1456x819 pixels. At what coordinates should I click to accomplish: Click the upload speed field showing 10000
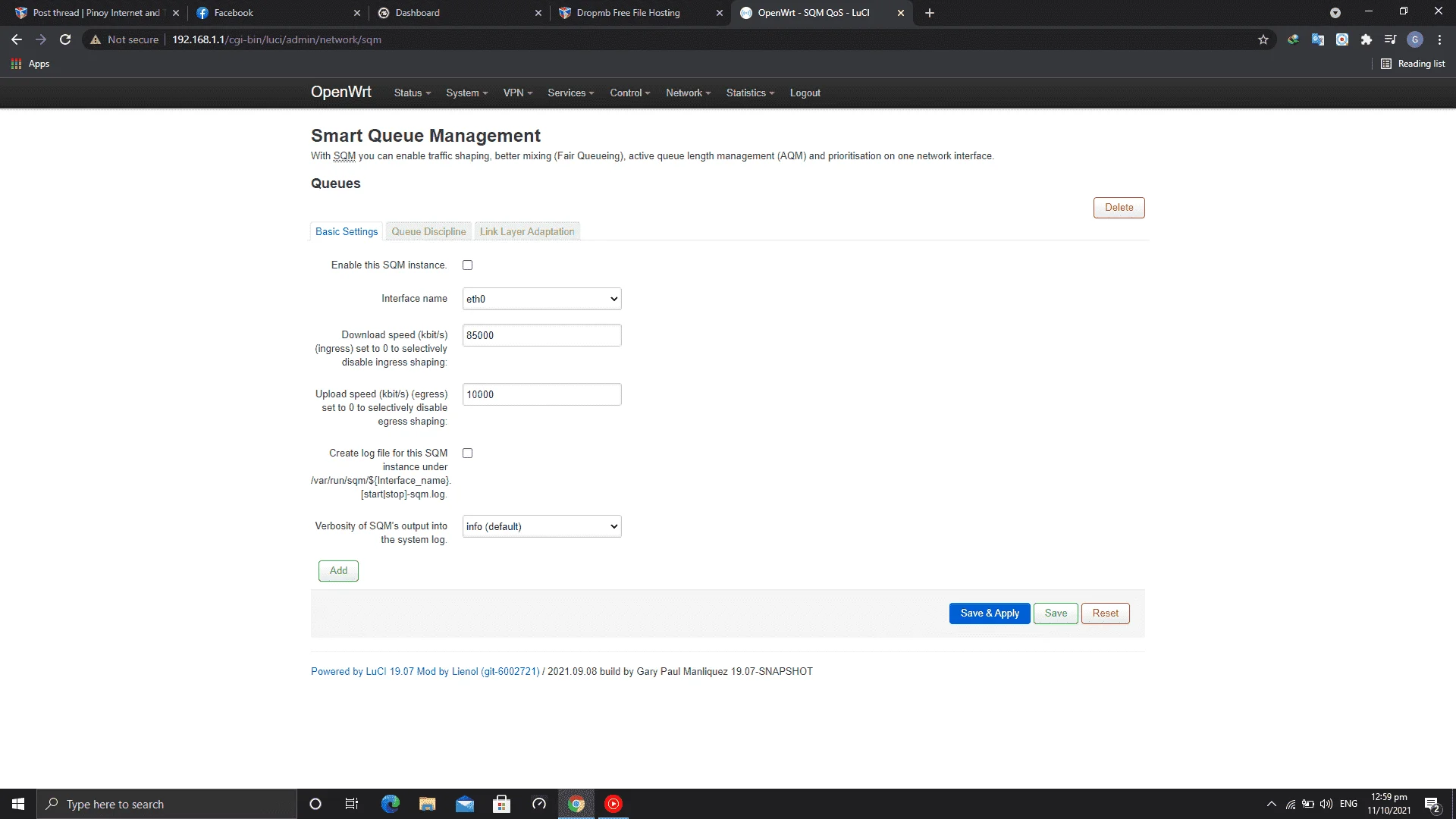[542, 394]
